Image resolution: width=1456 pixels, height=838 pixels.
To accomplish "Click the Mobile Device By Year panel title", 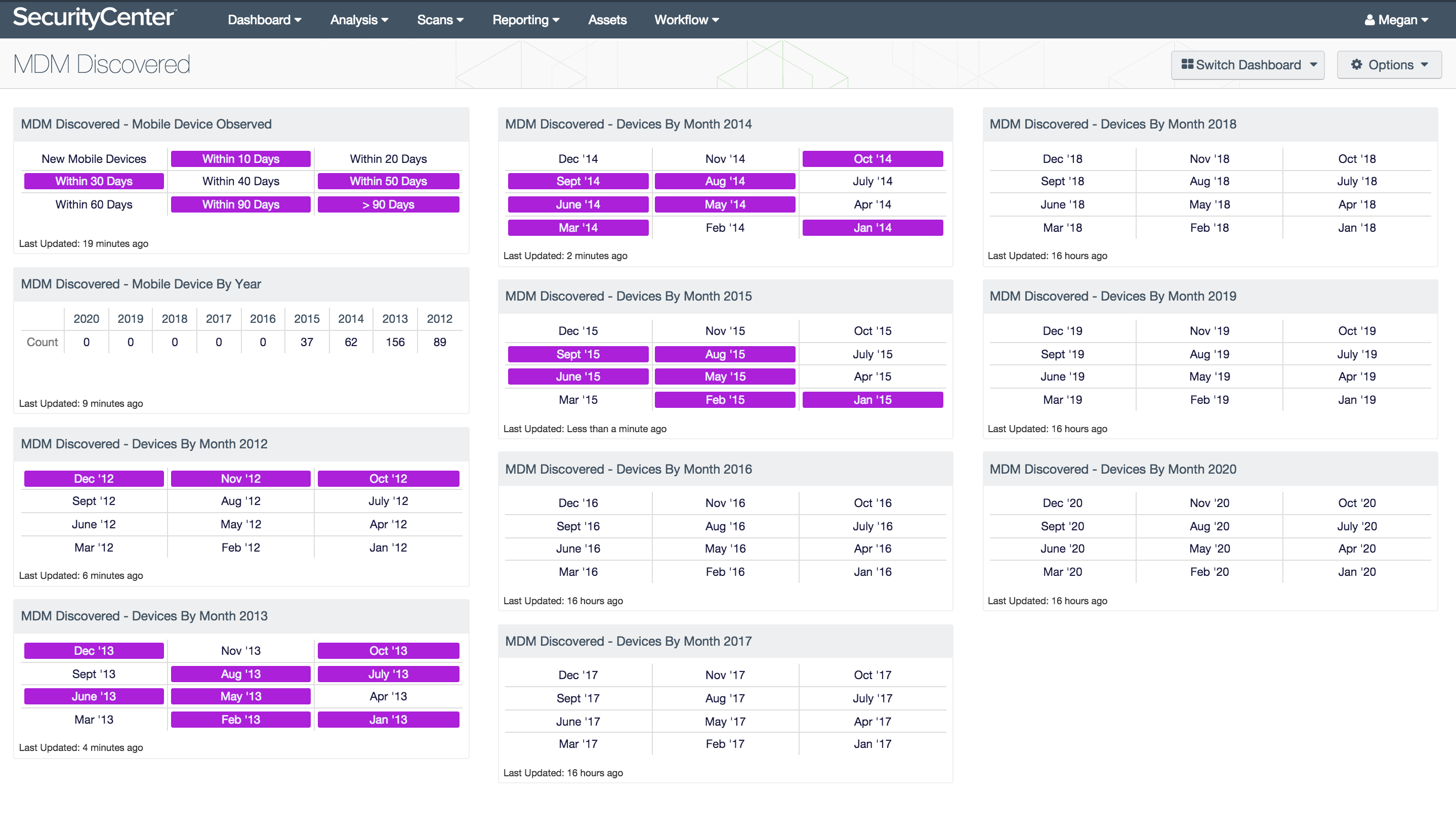I will (x=141, y=284).
